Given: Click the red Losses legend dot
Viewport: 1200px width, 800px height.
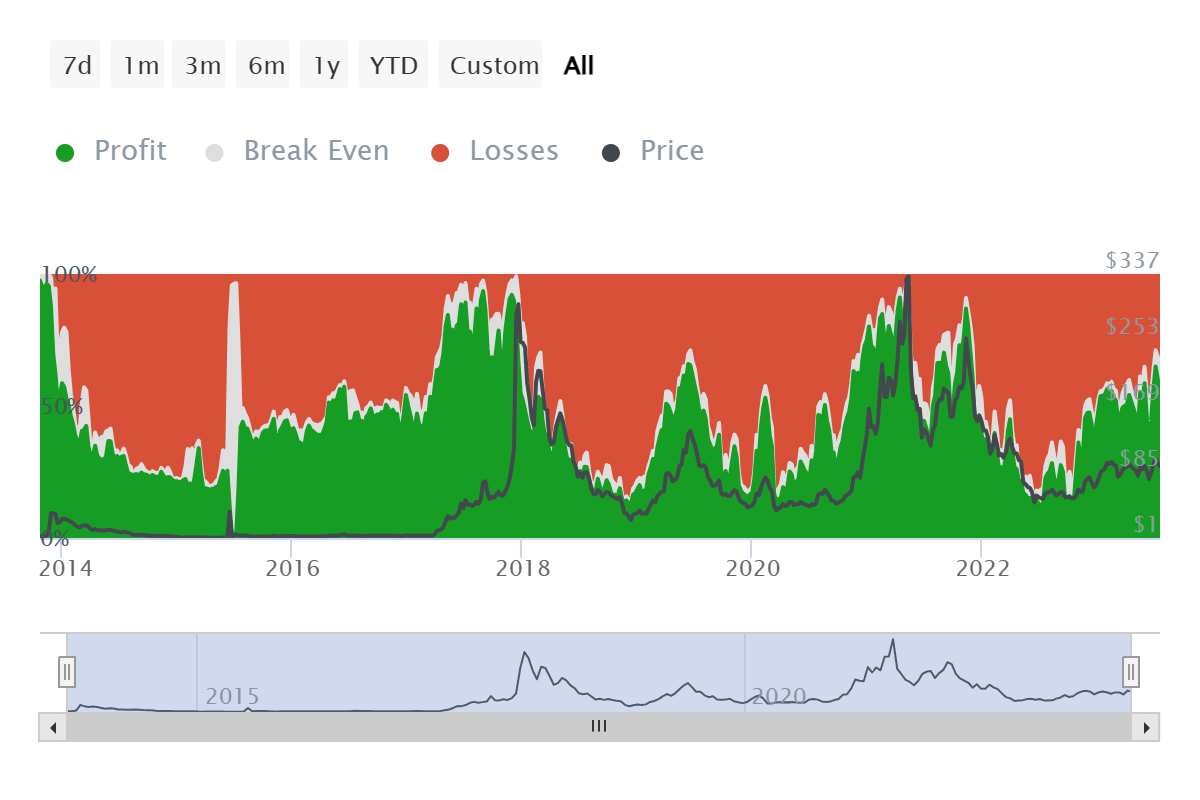Looking at the screenshot, I should point(441,150).
